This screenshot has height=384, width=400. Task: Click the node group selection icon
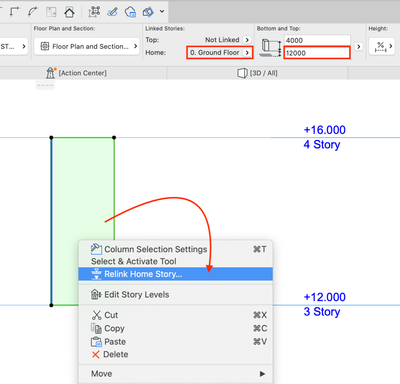click(x=94, y=12)
